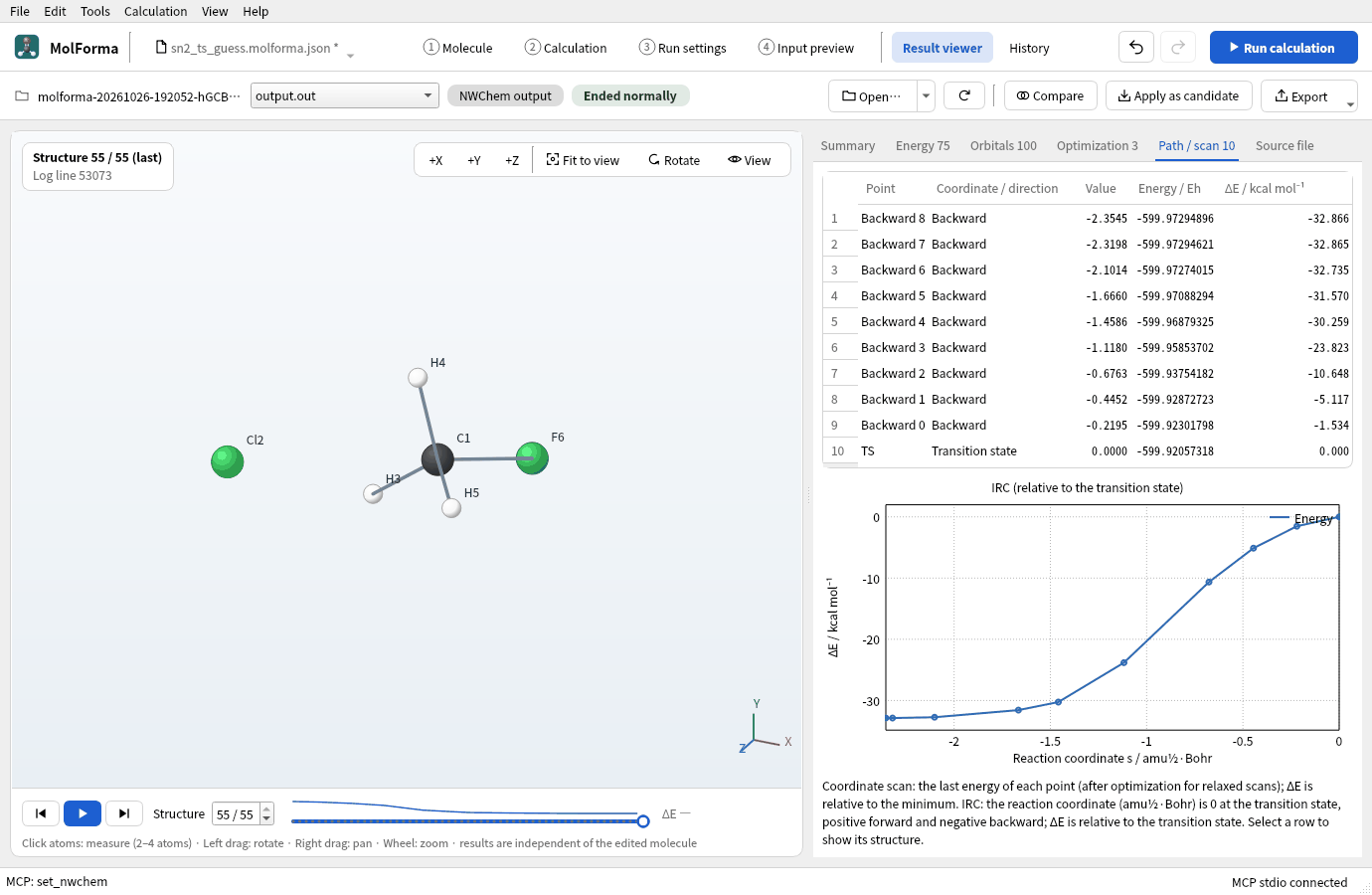The height and width of the screenshot is (895, 1372).
Task: Reload the output file with the refresh icon
Action: [x=964, y=95]
